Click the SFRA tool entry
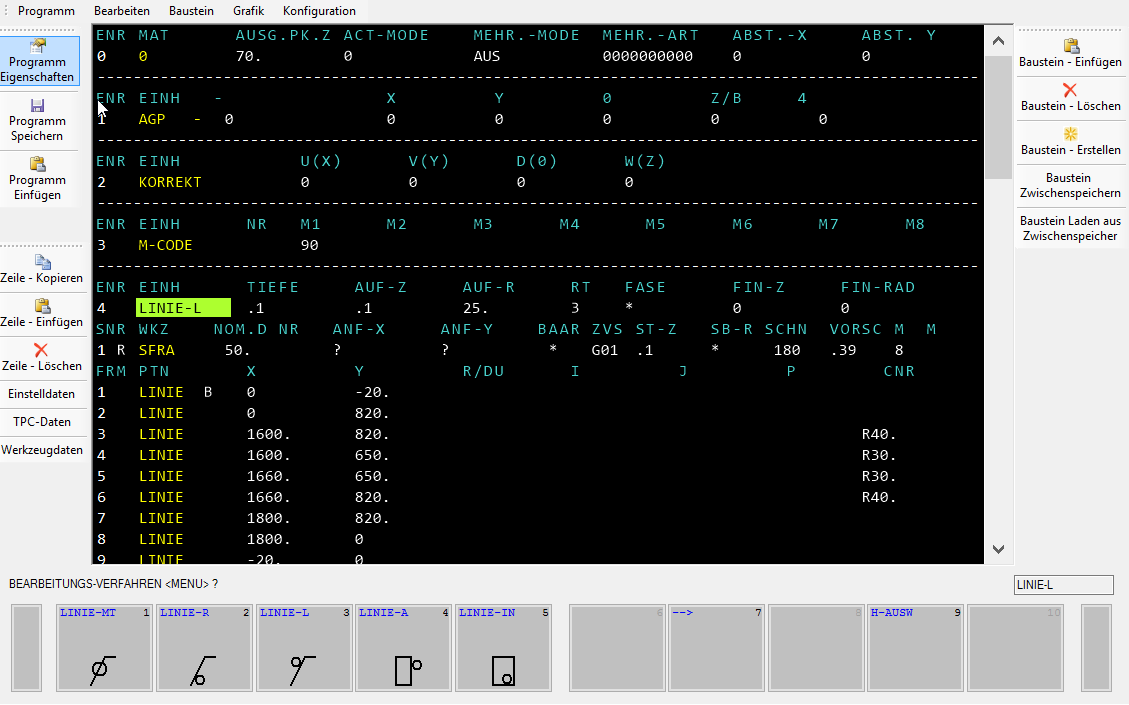Screen dimensions: 1129x705 click(x=157, y=350)
